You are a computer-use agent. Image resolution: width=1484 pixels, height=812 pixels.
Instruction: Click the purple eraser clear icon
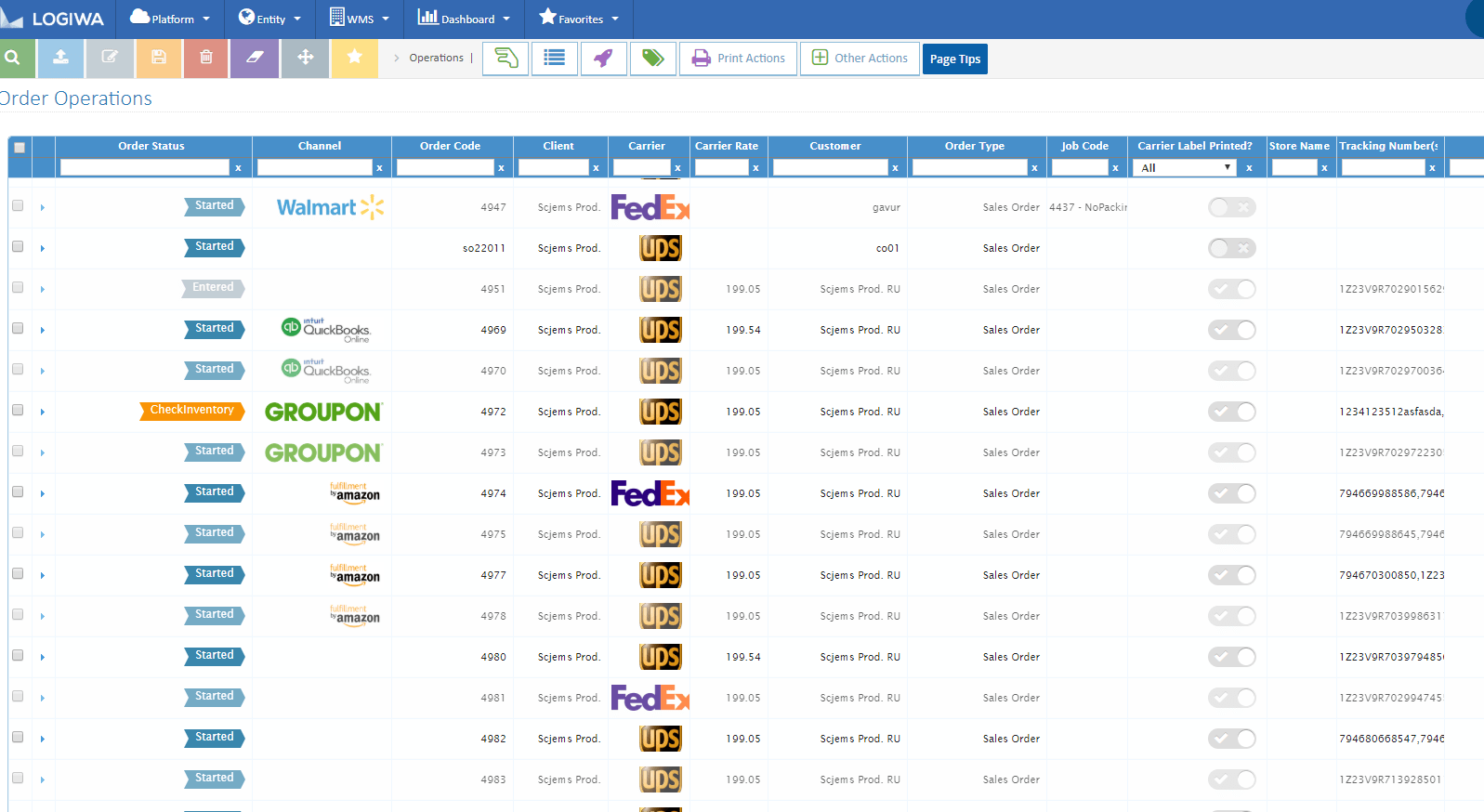[x=255, y=58]
